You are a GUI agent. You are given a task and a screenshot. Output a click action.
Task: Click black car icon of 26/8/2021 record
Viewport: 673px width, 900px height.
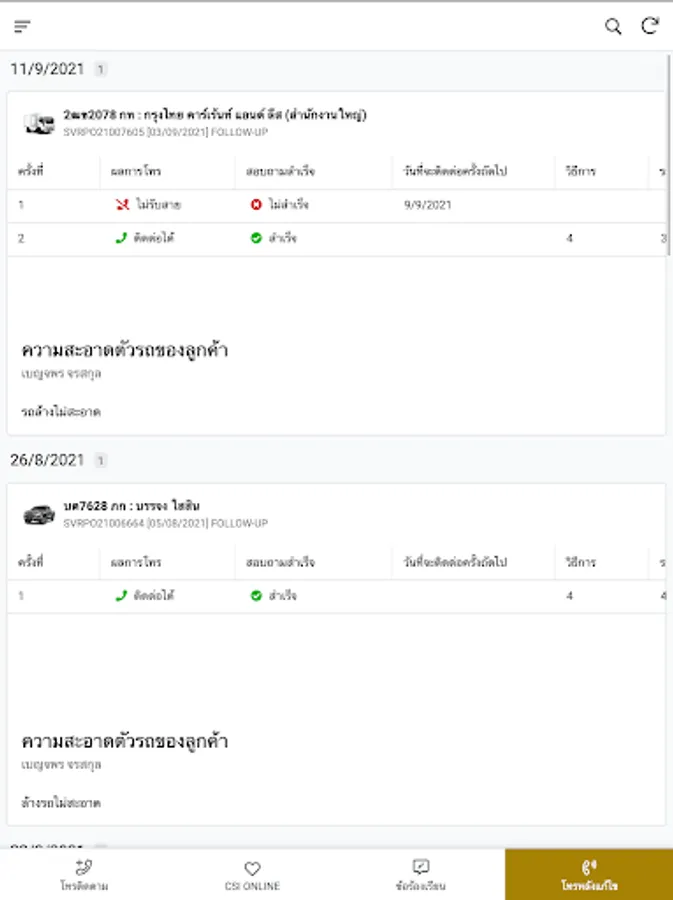tap(38, 514)
